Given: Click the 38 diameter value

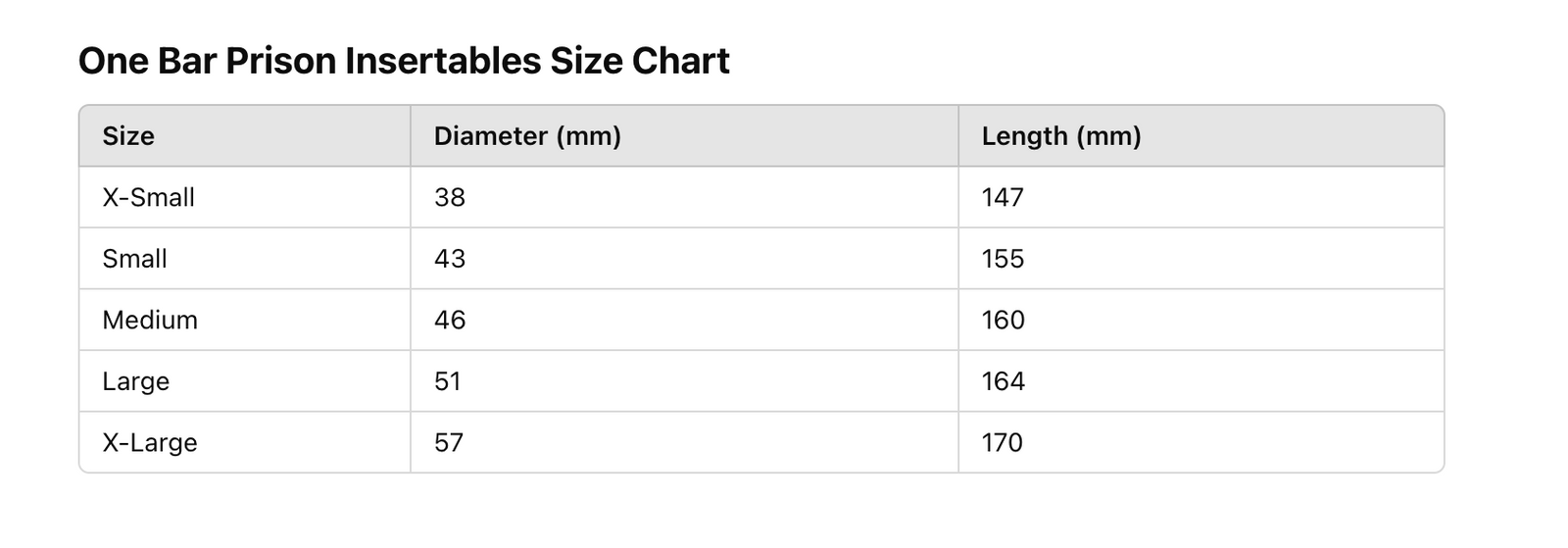Looking at the screenshot, I should coord(450,198).
